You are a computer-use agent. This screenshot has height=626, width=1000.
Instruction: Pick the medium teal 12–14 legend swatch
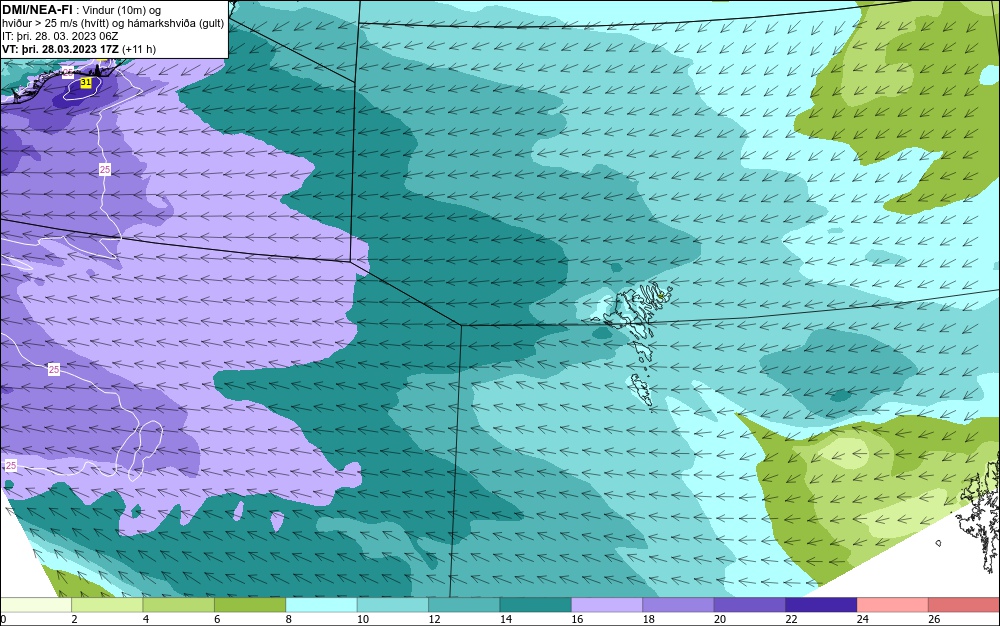[x=464, y=605]
